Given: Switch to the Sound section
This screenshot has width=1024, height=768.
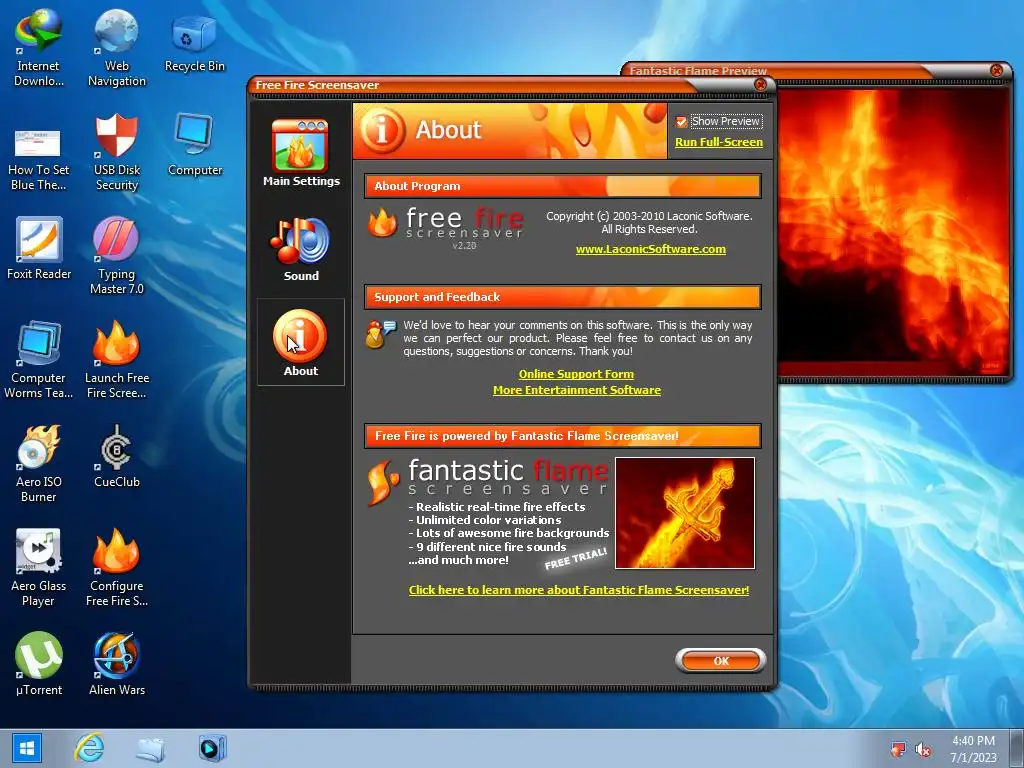Looking at the screenshot, I should click(x=300, y=249).
